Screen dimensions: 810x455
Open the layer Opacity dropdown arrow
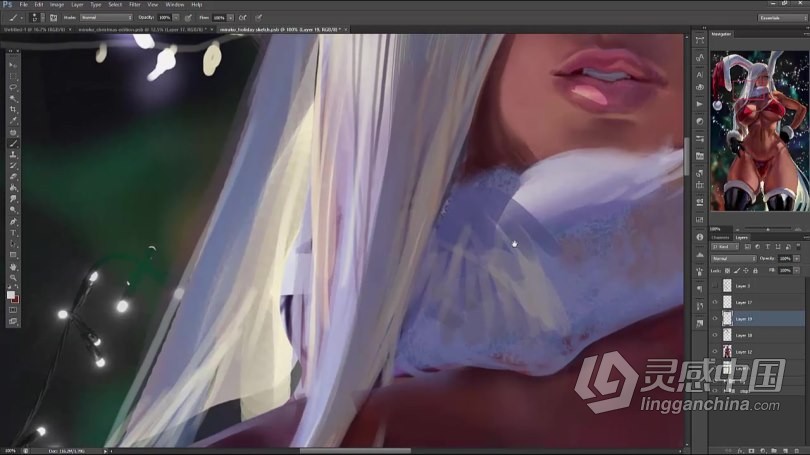(x=797, y=258)
